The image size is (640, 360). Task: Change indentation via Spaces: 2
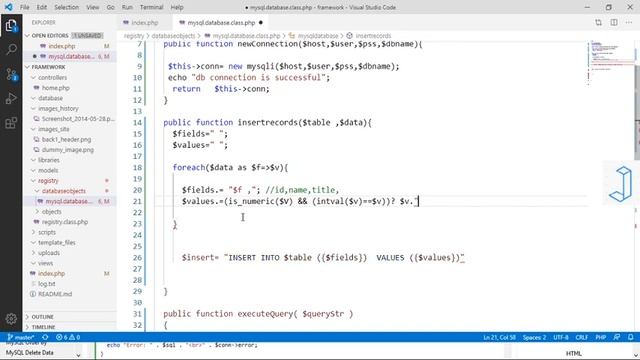[x=534, y=338]
